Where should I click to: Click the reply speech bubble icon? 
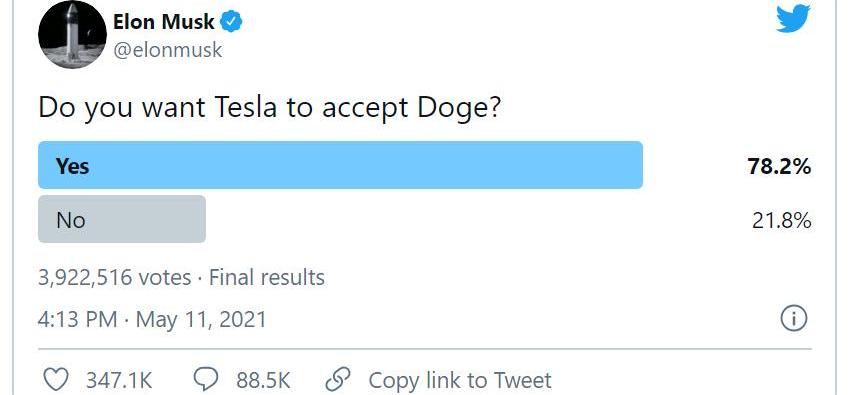[x=206, y=380]
